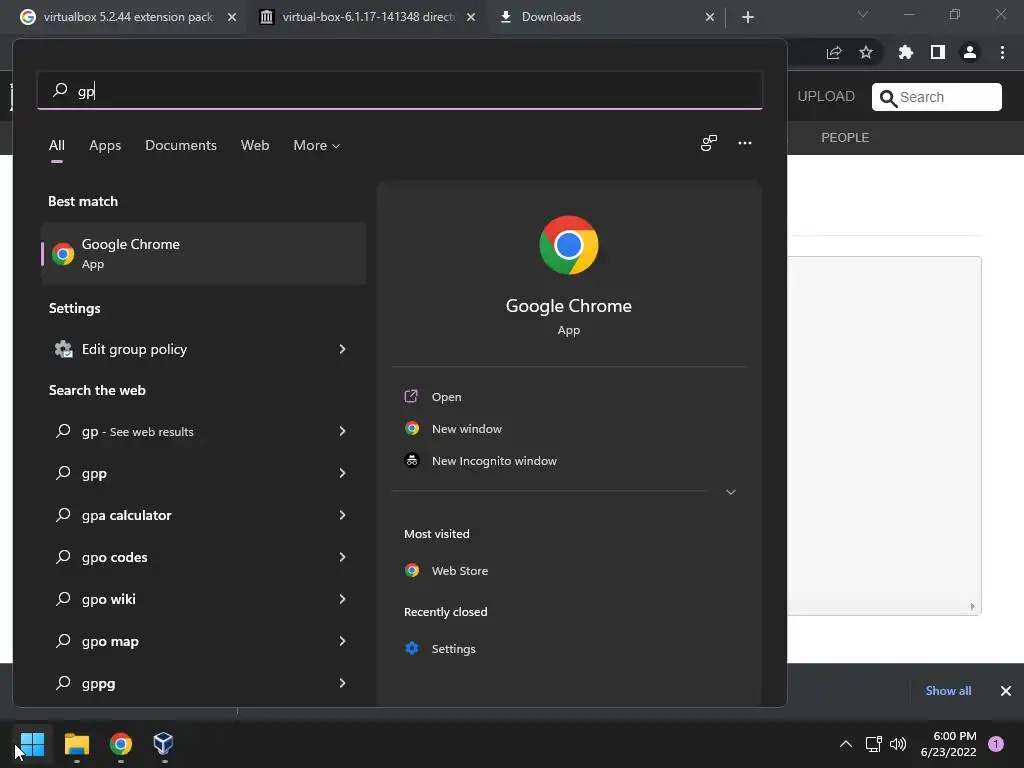
Task: Expand the chevron next to 'gpo wiki'
Action: tap(342, 599)
